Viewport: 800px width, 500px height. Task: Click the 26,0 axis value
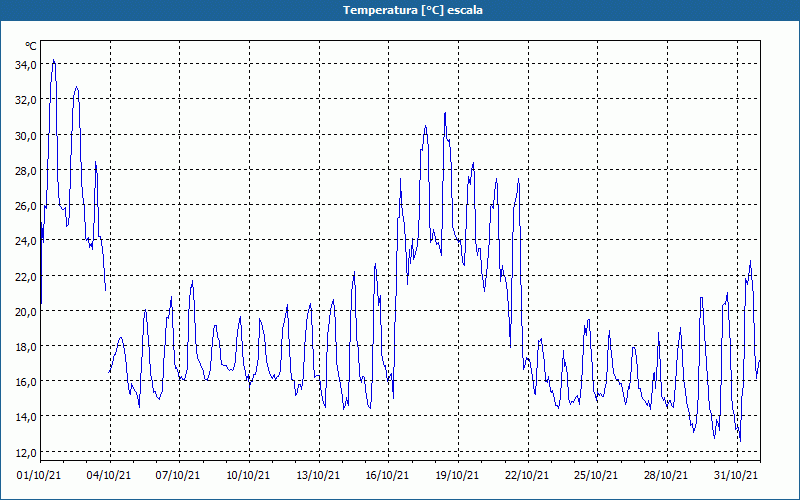pos(26,206)
